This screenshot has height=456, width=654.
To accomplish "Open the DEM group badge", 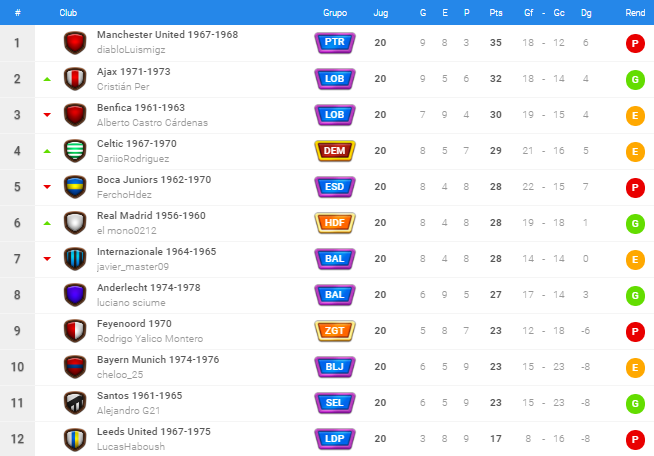I will pyautogui.click(x=335, y=151).
